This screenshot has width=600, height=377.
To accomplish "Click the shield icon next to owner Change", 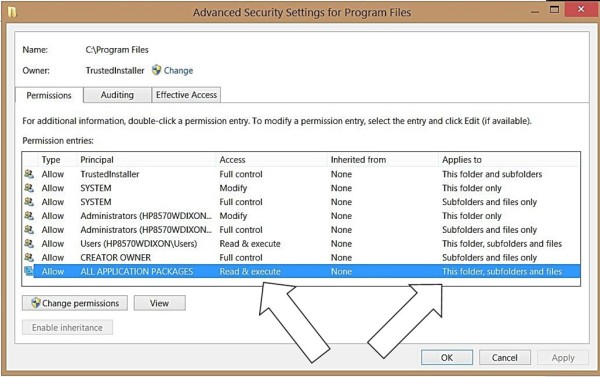I will pyautogui.click(x=156, y=70).
